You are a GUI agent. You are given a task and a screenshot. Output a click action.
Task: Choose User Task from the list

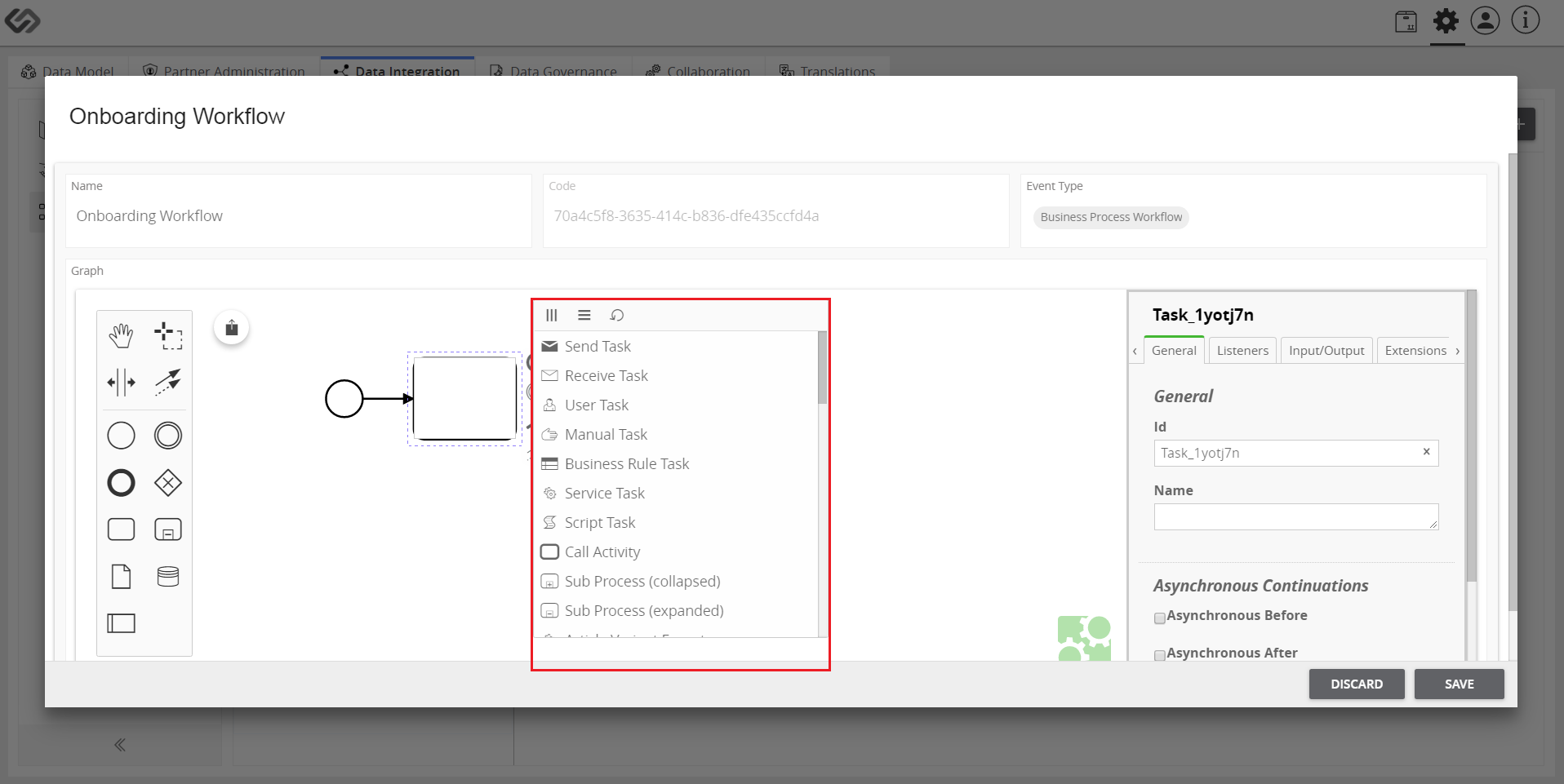click(x=676, y=405)
